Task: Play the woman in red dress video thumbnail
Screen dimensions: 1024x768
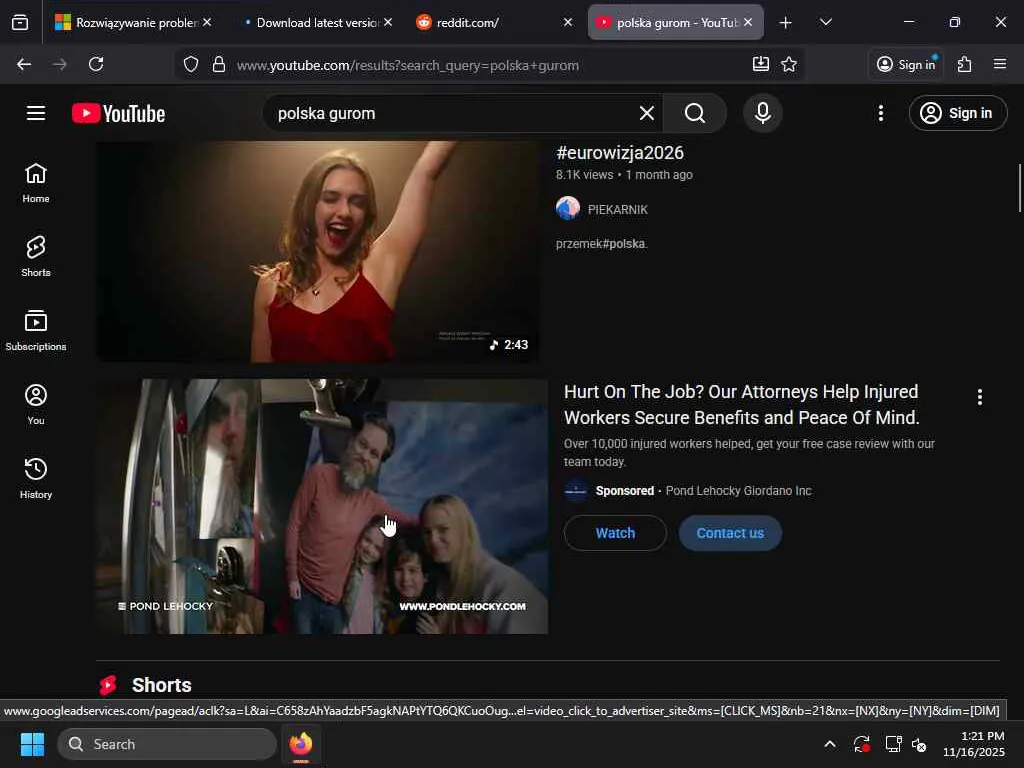Action: tap(317, 251)
